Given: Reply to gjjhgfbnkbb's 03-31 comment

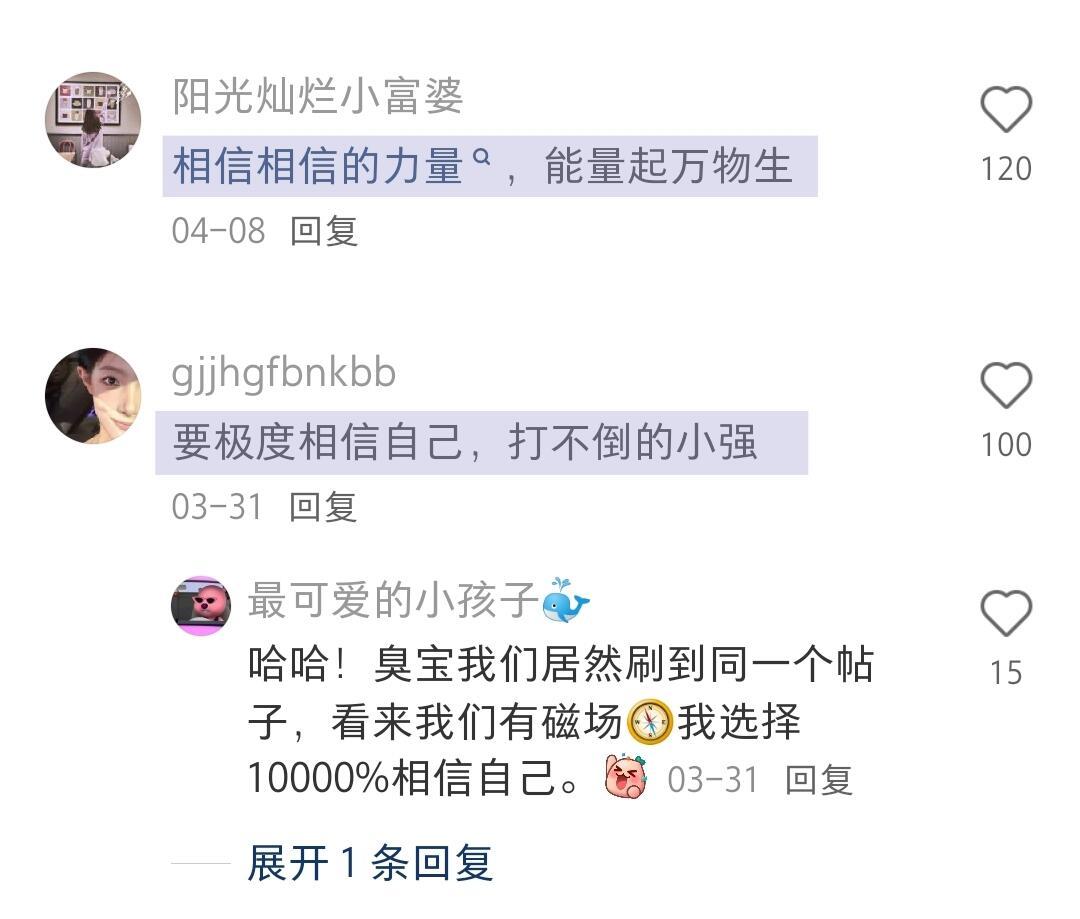Looking at the screenshot, I should [323, 507].
